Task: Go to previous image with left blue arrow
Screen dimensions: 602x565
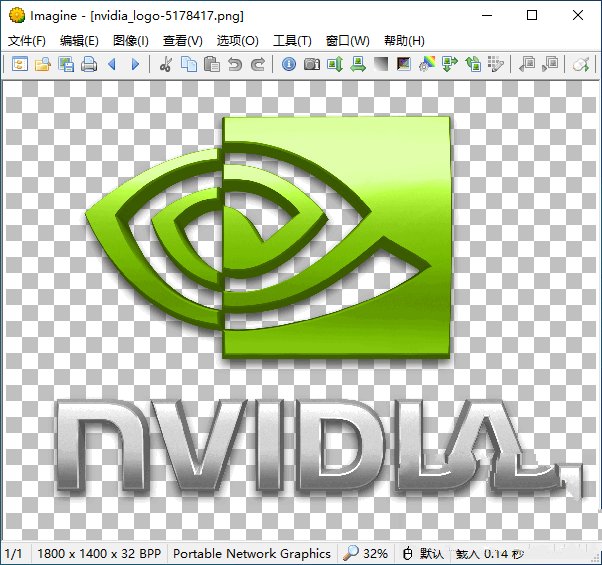Action: coord(112,64)
